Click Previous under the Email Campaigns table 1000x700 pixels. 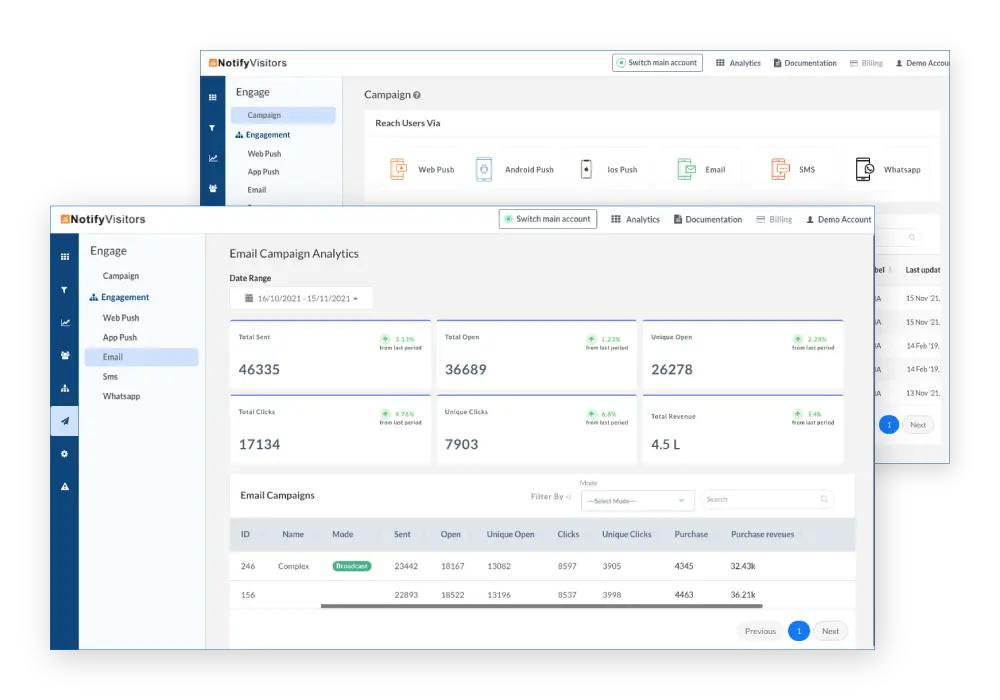click(x=760, y=631)
